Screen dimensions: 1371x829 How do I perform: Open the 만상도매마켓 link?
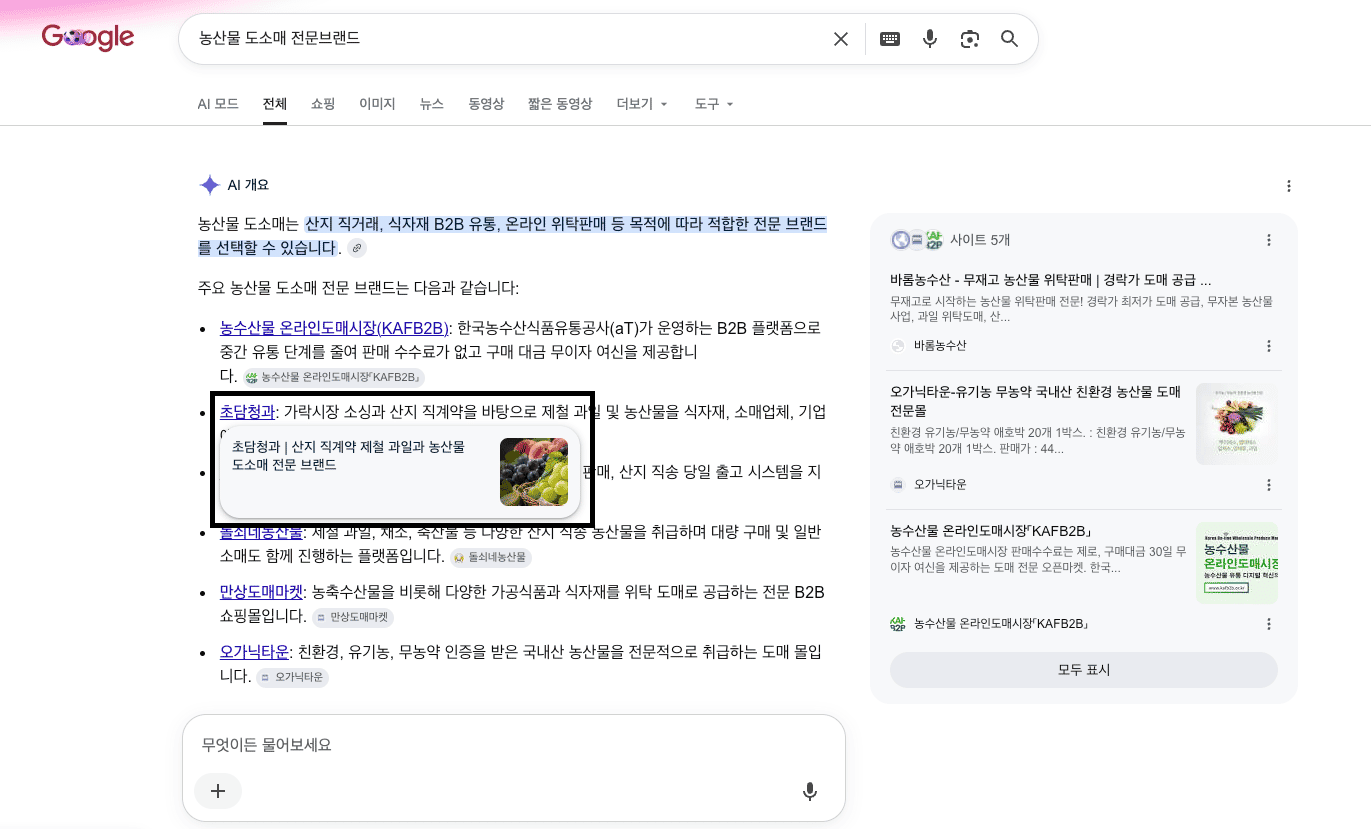(262, 592)
